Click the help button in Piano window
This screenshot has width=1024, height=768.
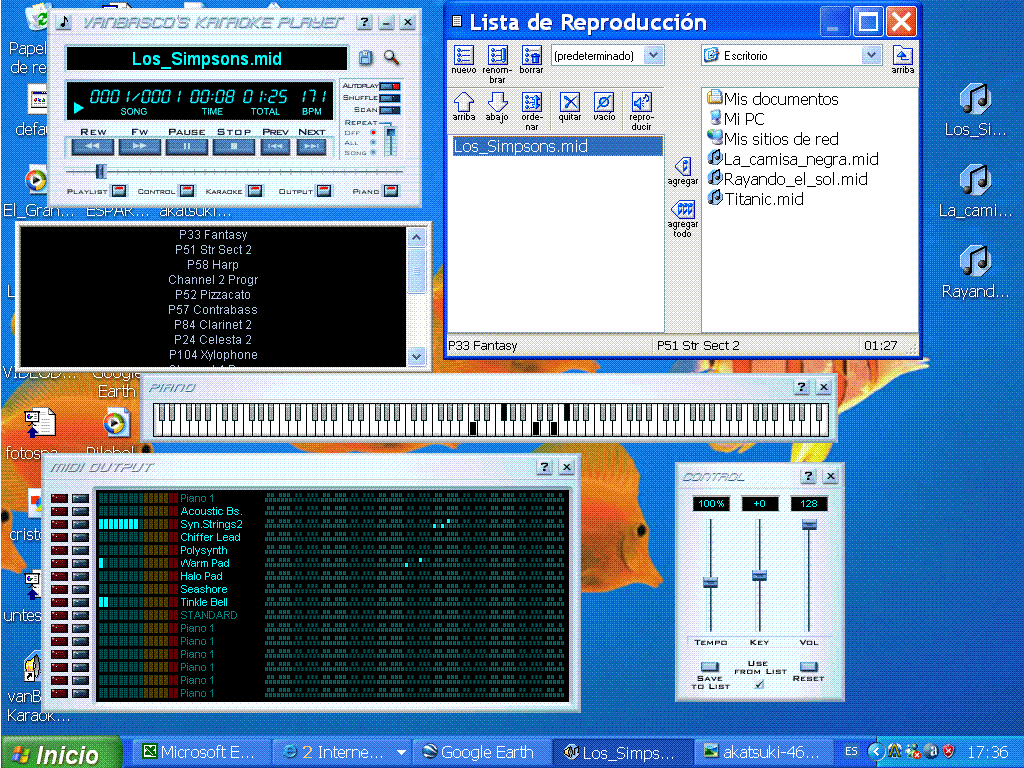coord(801,387)
